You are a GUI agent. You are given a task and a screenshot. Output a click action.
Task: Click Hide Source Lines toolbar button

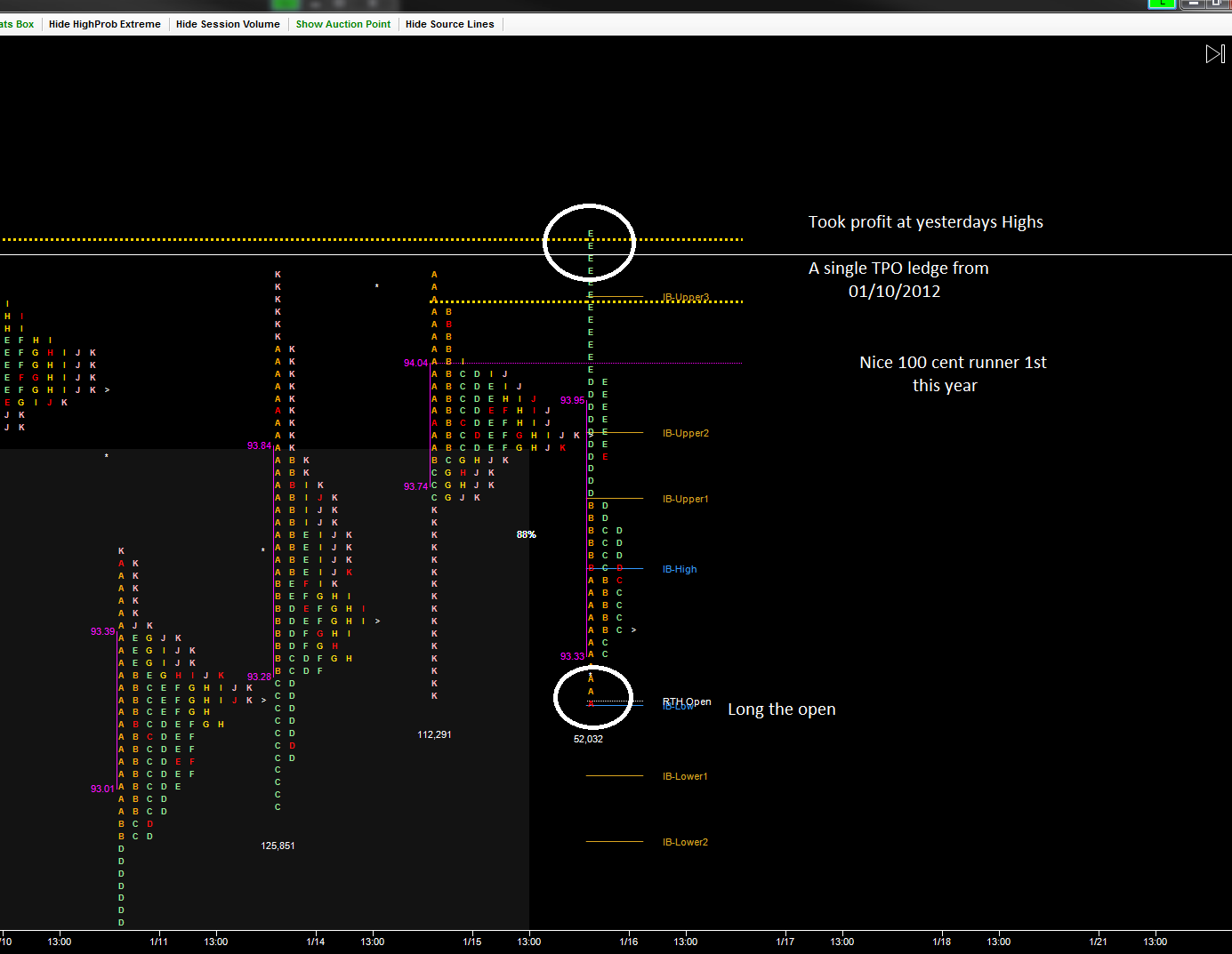click(450, 24)
